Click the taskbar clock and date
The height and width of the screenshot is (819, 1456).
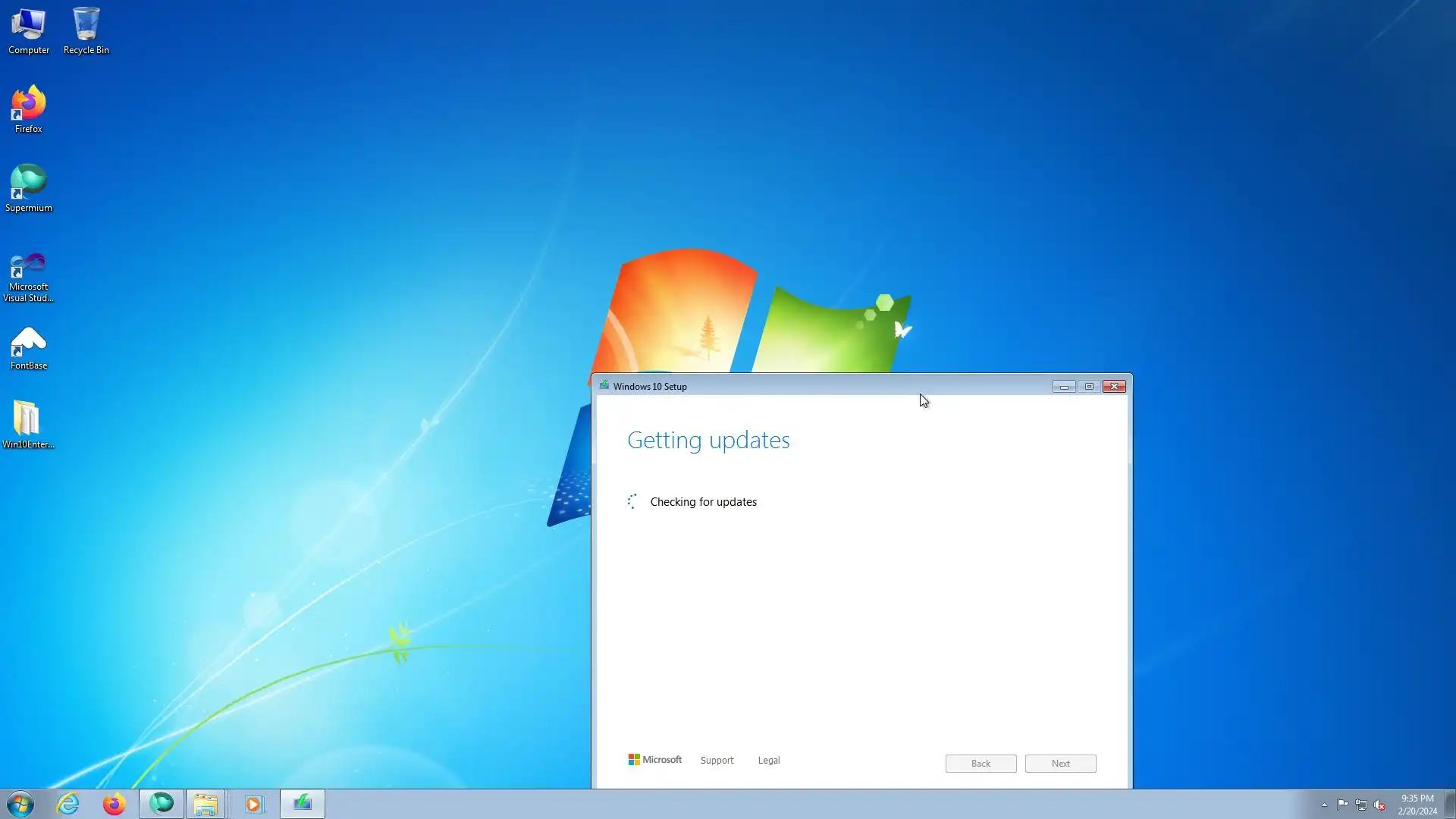coord(1417,805)
